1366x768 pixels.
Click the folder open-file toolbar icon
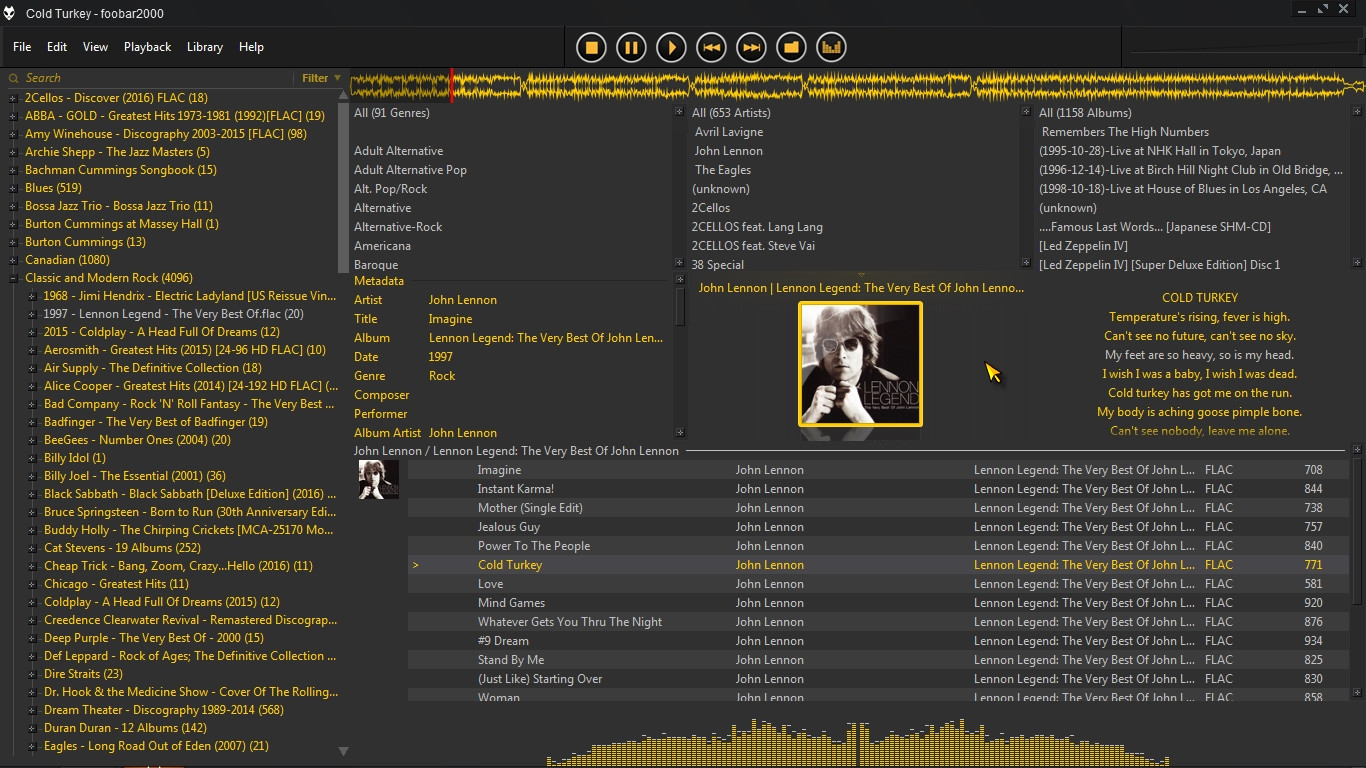791,47
